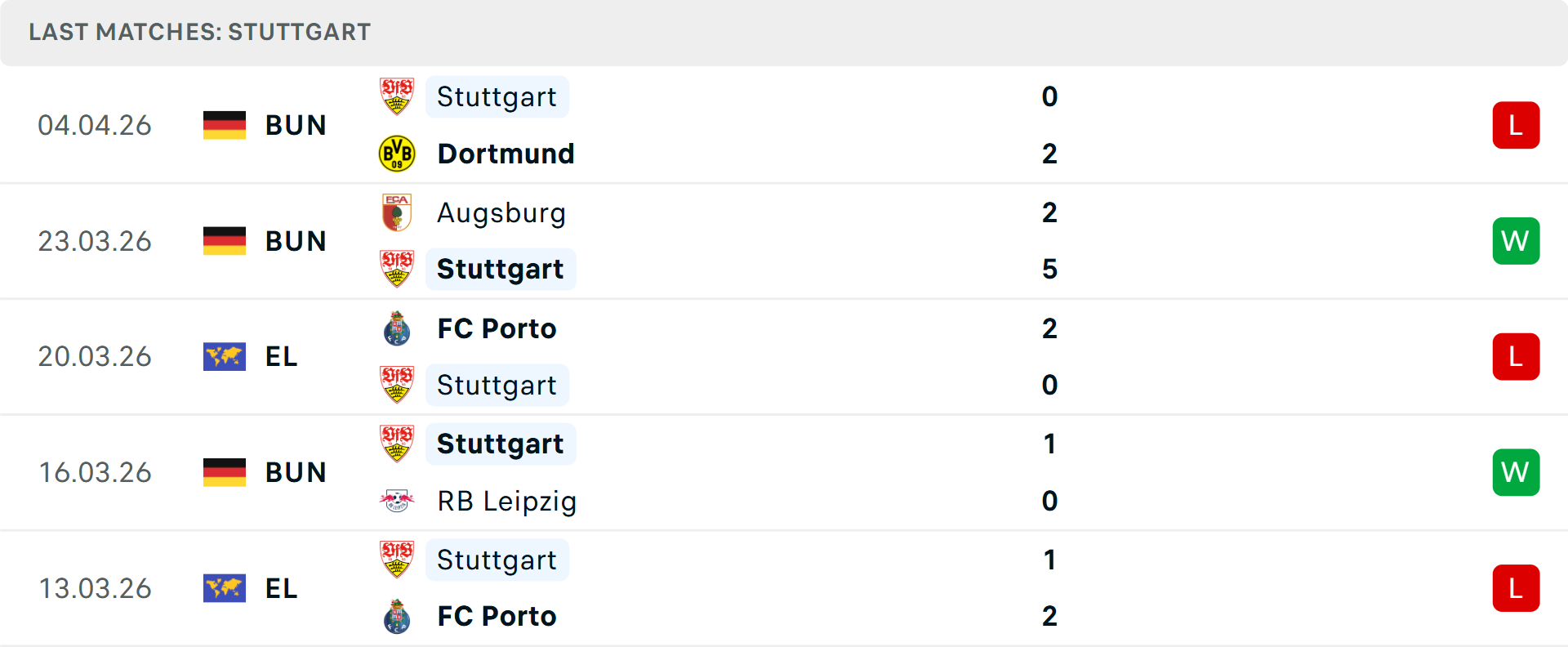Image resolution: width=1568 pixels, height=647 pixels.
Task: Toggle the green W badge for the Augsburg game
Action: (x=1517, y=241)
